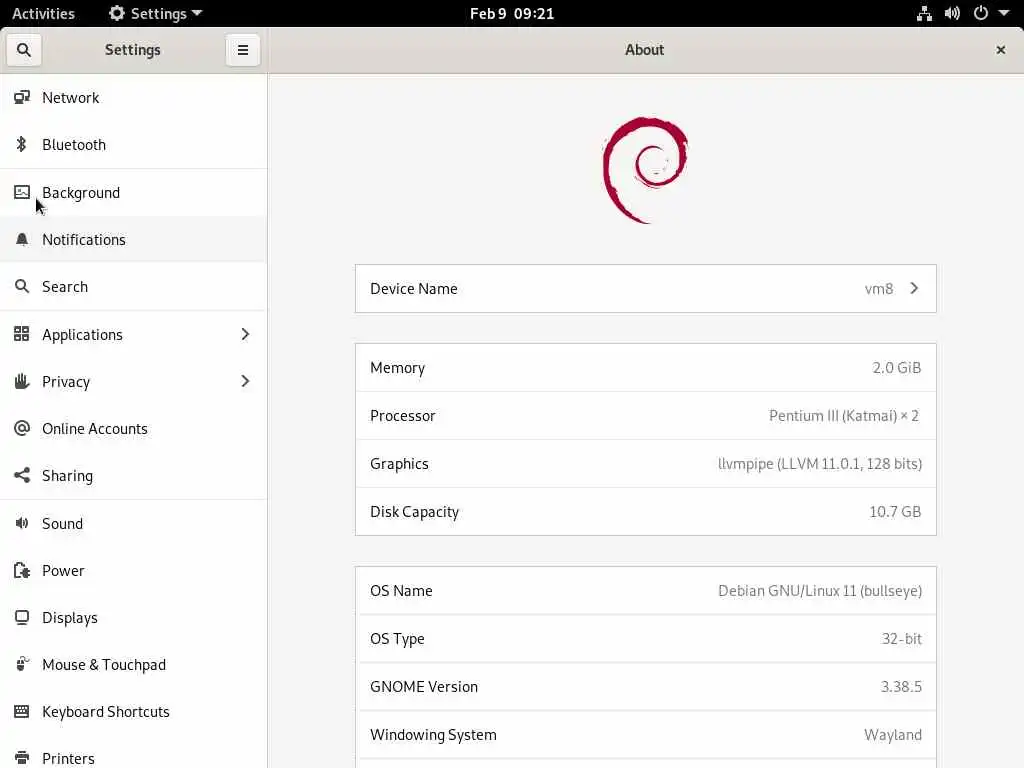This screenshot has height=768, width=1024.
Task: Click the Network icon in sidebar
Action: tap(22, 97)
